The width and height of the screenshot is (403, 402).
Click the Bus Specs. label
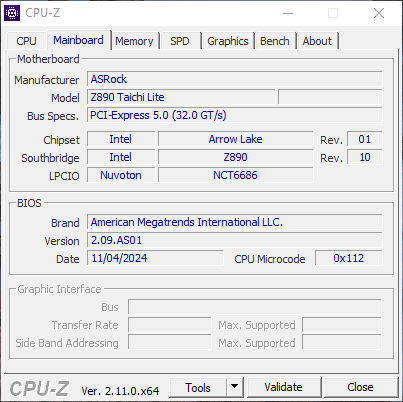click(53, 116)
